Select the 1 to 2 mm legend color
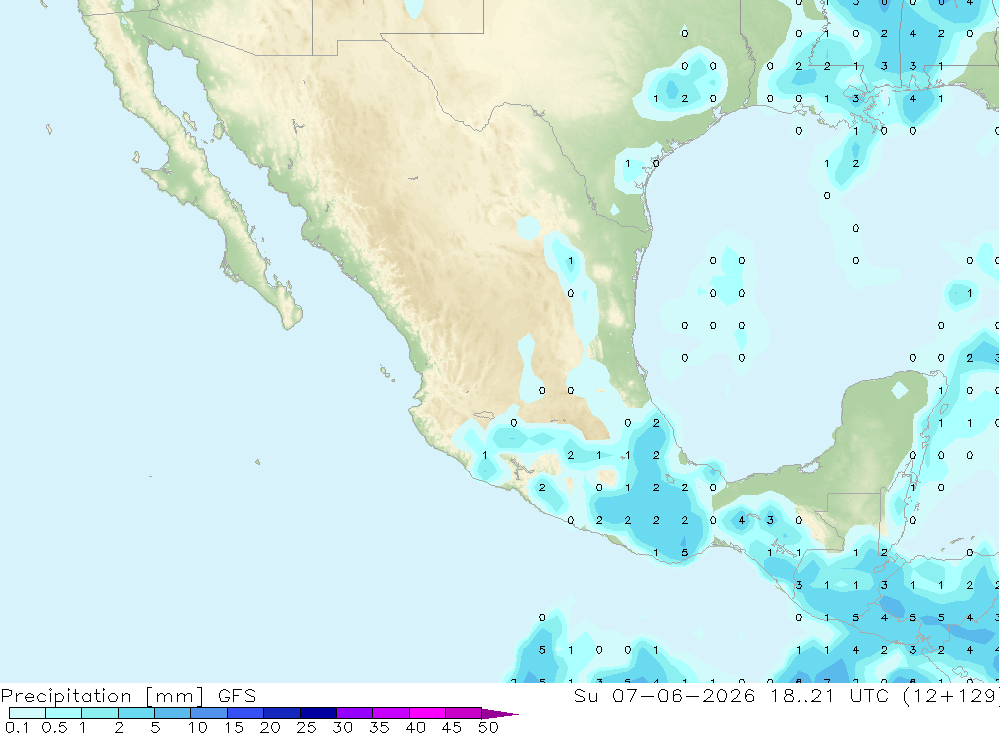1000x733 pixels. [x=100, y=713]
